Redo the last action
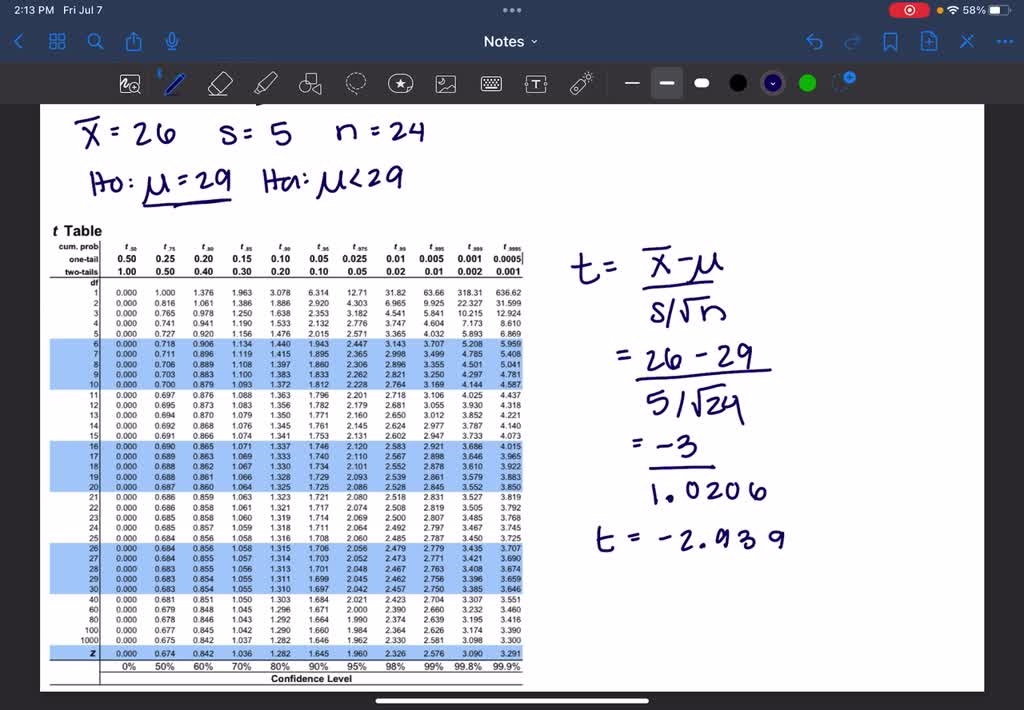 tap(851, 41)
